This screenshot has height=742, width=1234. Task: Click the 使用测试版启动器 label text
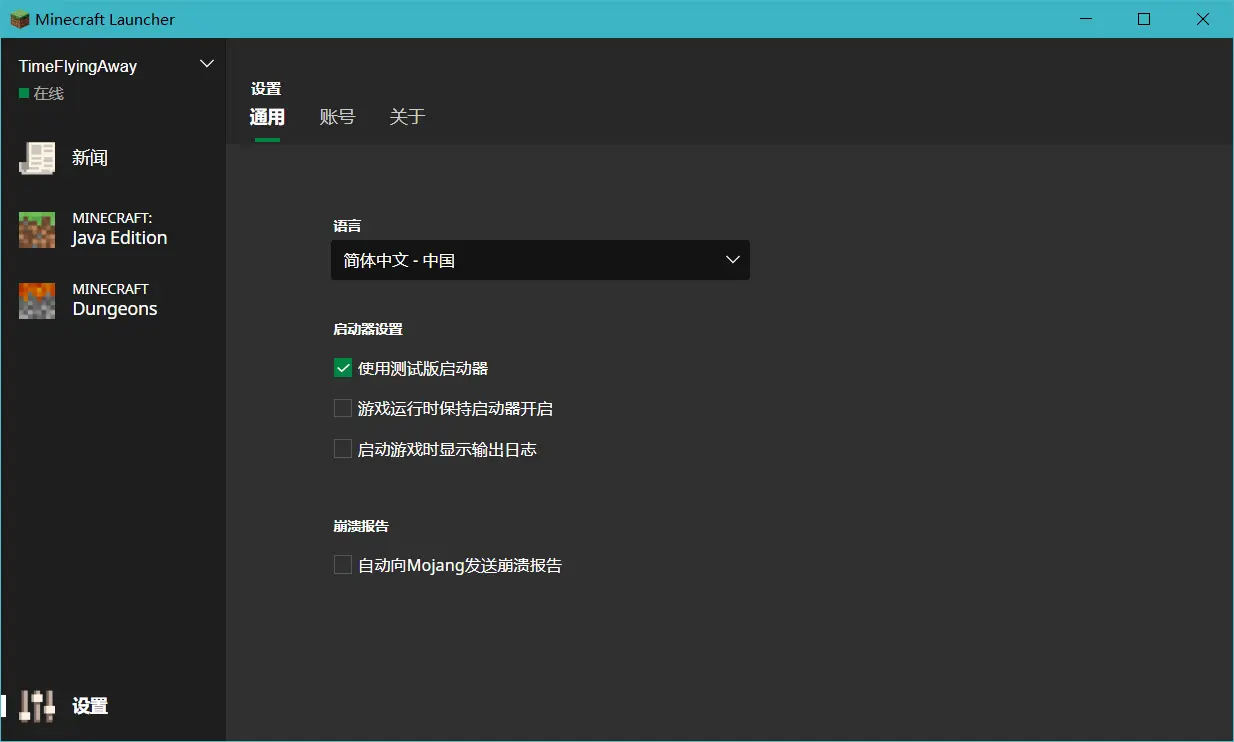423,368
